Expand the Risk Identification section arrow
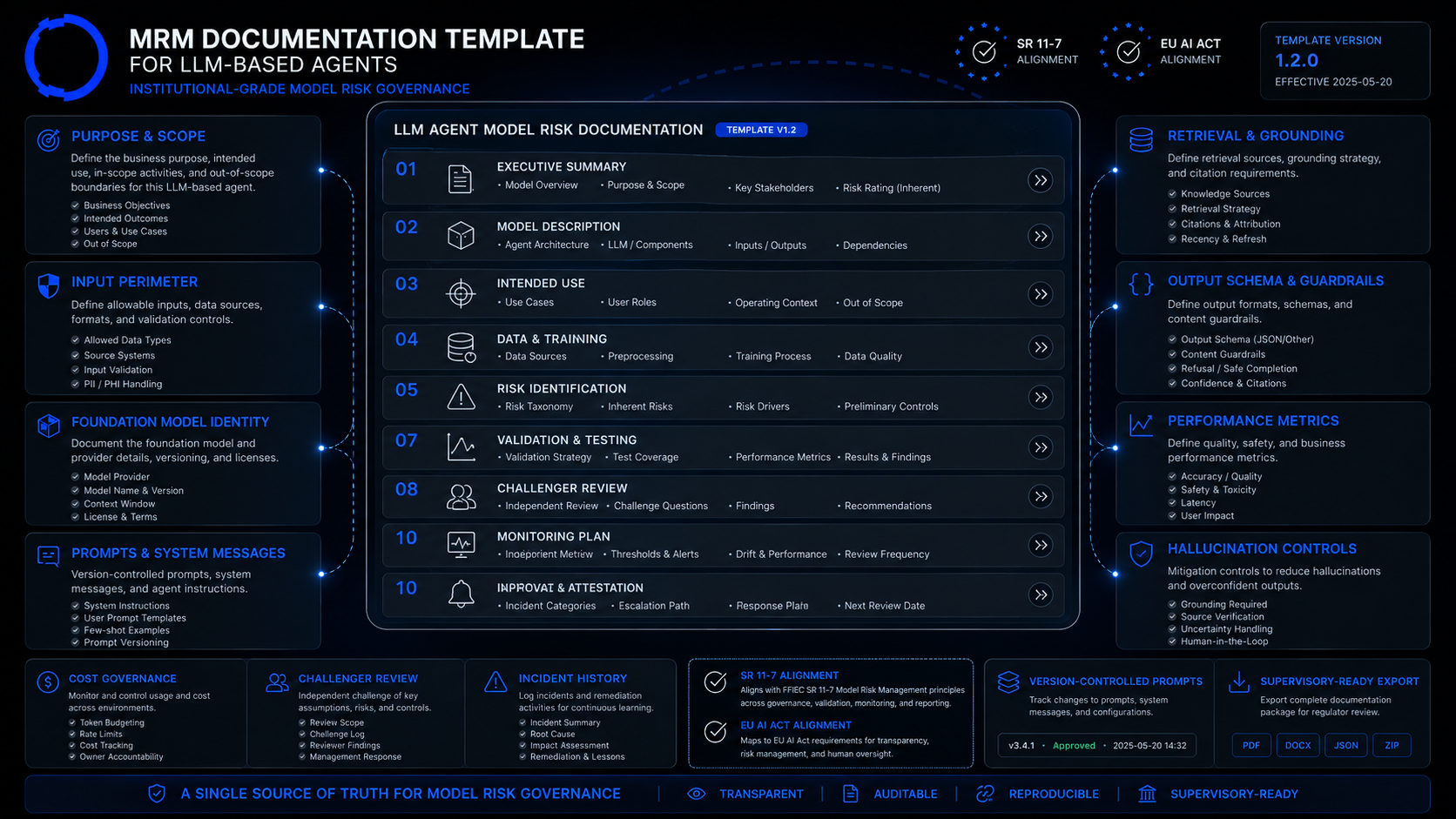 pos(1041,397)
